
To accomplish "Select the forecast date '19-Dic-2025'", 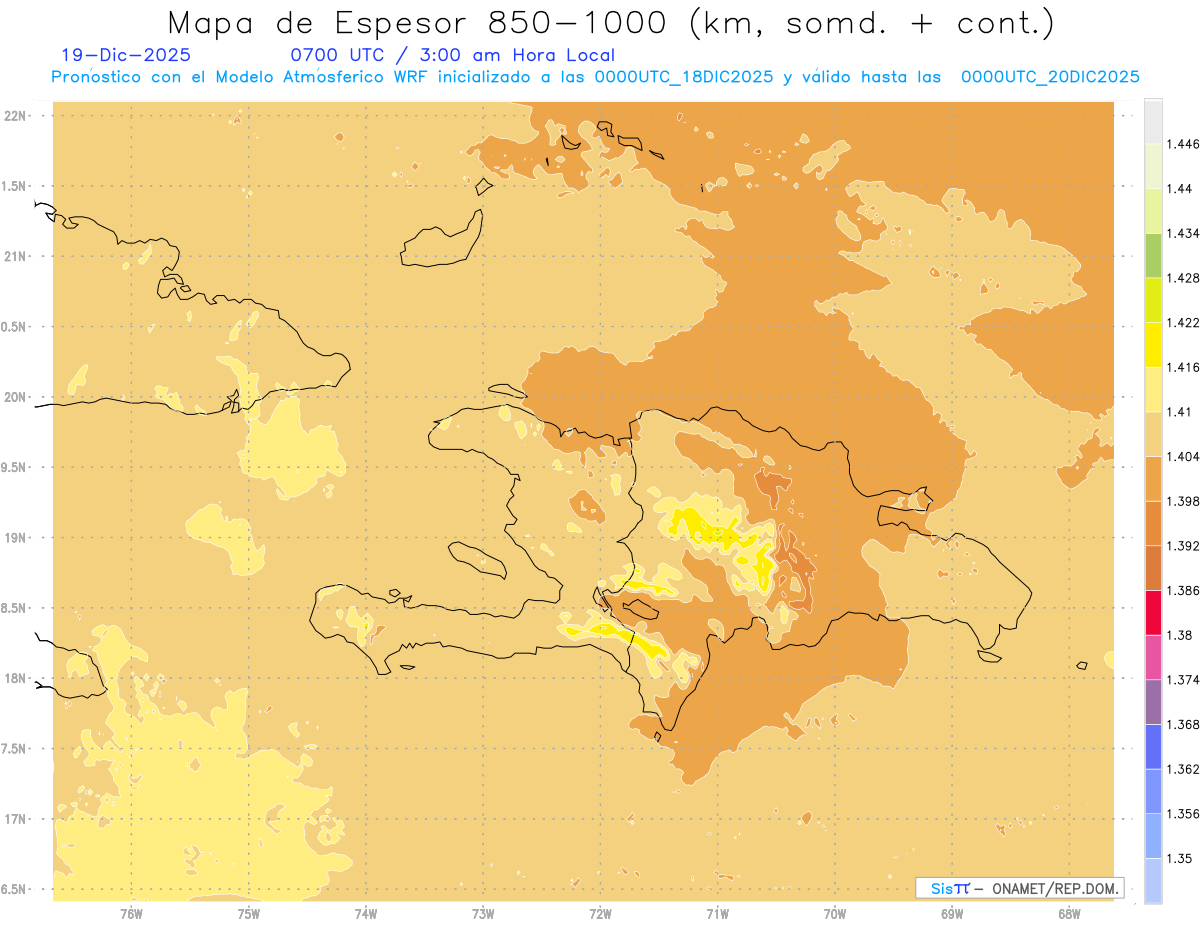I will (126, 56).
